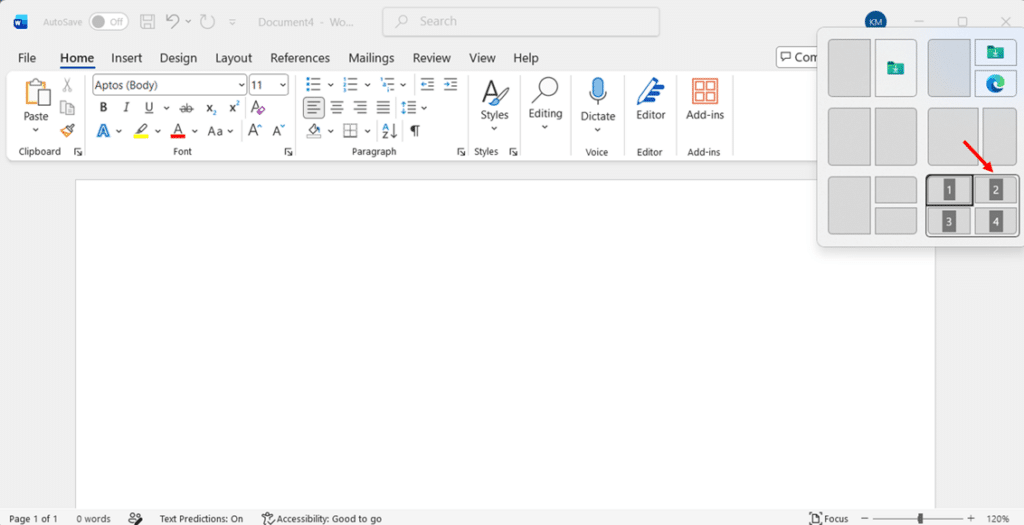Screen dimensions: 1024x525
Task: Open the Editing dropdown
Action: pos(545,103)
